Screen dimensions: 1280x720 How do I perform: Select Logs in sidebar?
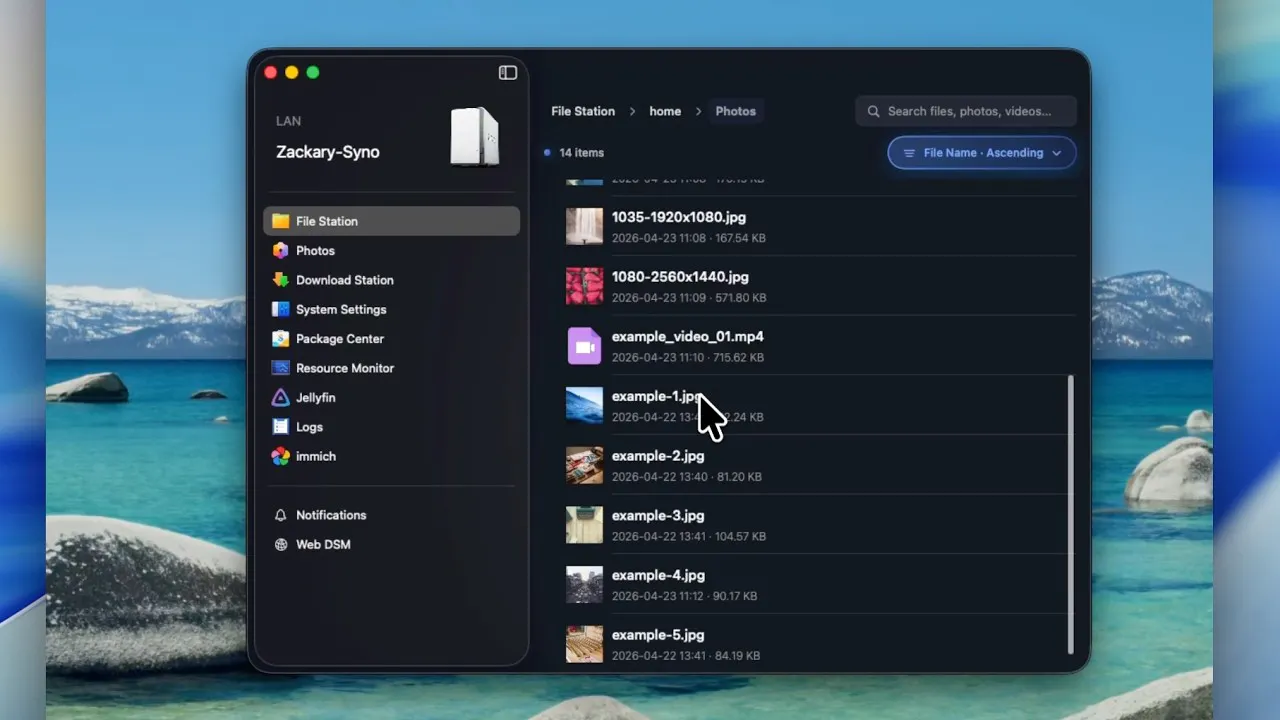pos(391,427)
